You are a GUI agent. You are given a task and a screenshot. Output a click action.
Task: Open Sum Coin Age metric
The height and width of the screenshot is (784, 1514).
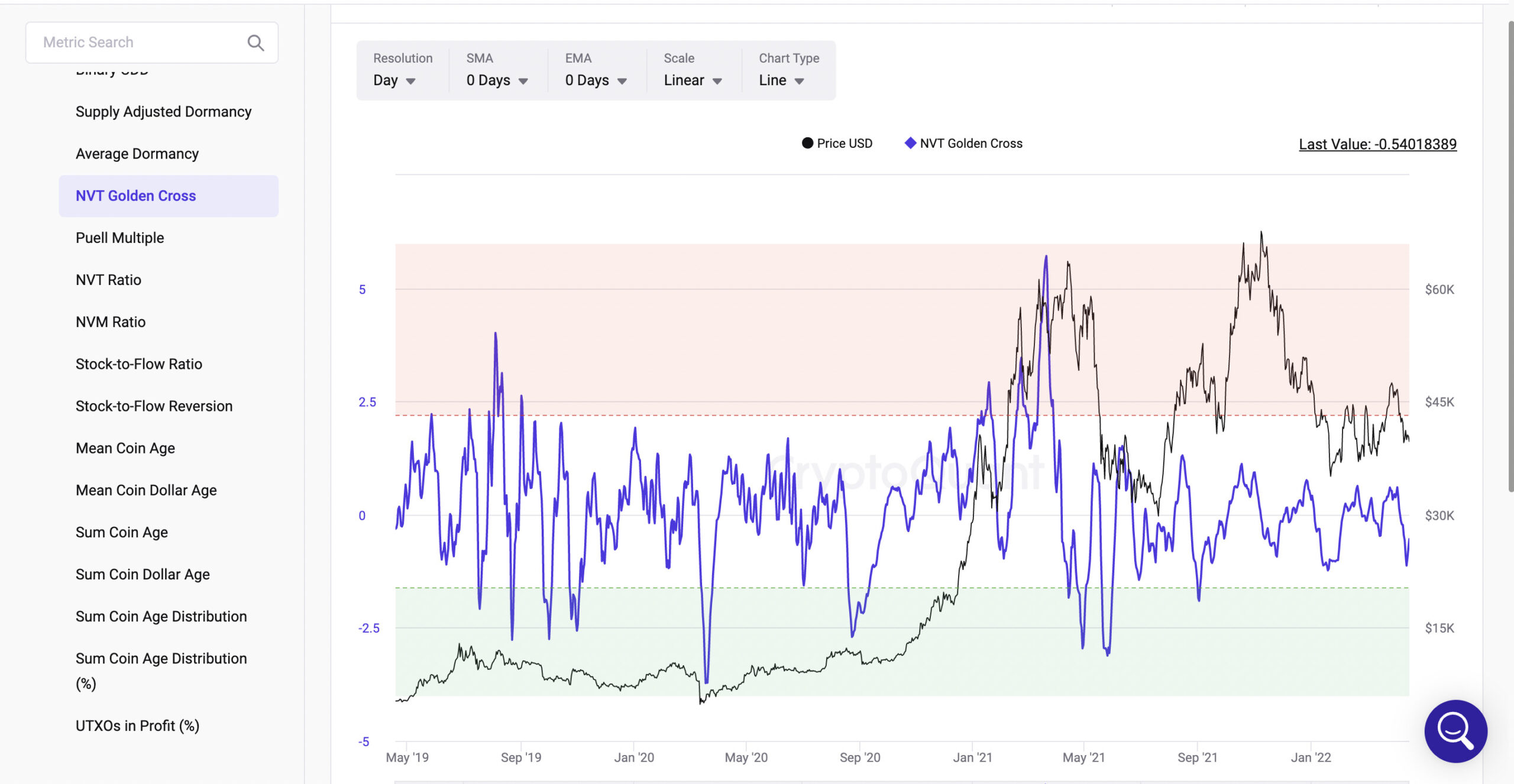[122, 532]
